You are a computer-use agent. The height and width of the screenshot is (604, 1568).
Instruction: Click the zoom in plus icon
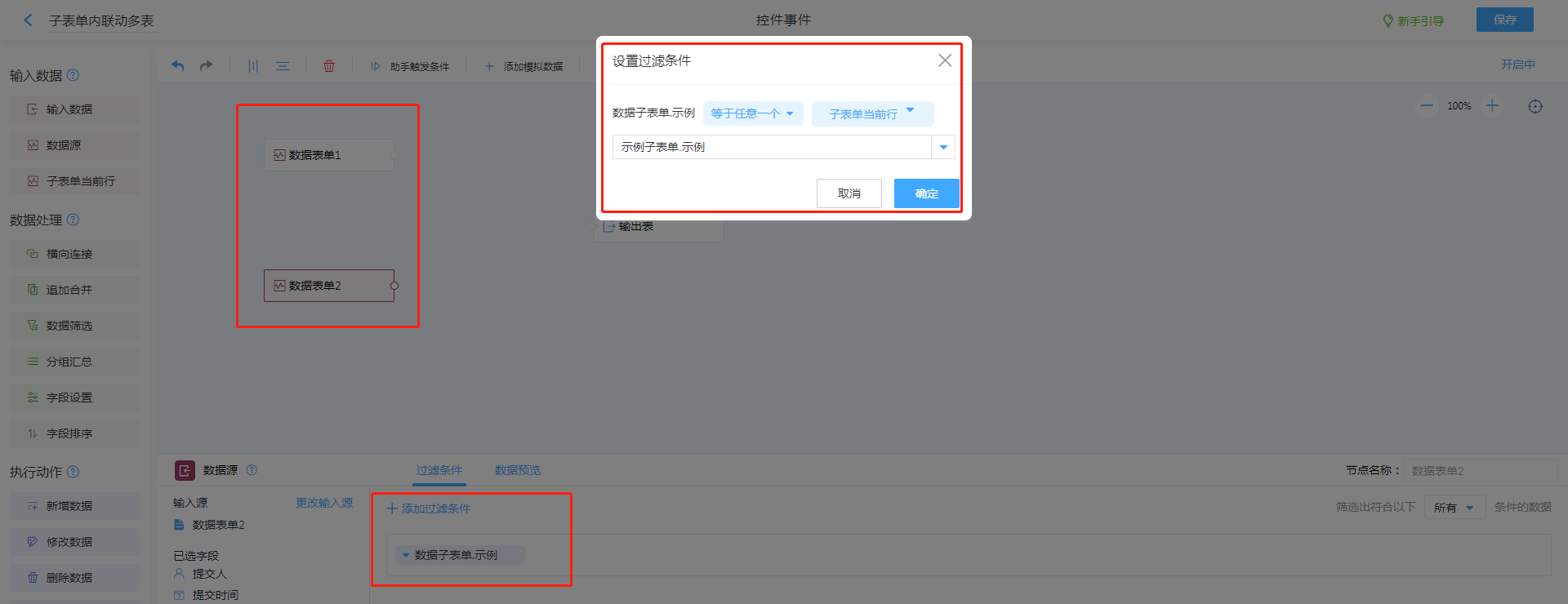coord(1492,105)
